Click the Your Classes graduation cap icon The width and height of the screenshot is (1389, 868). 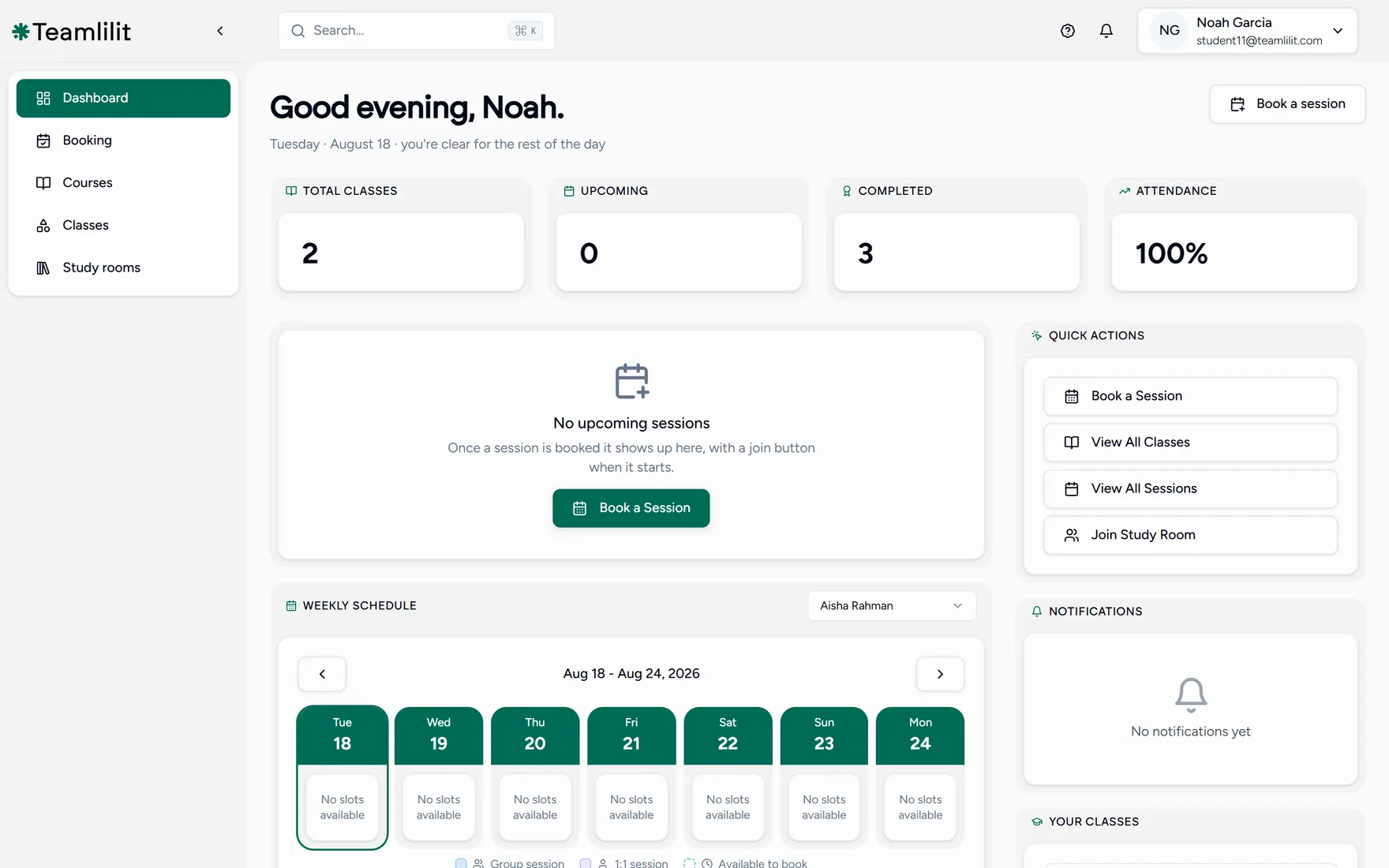tap(1037, 821)
